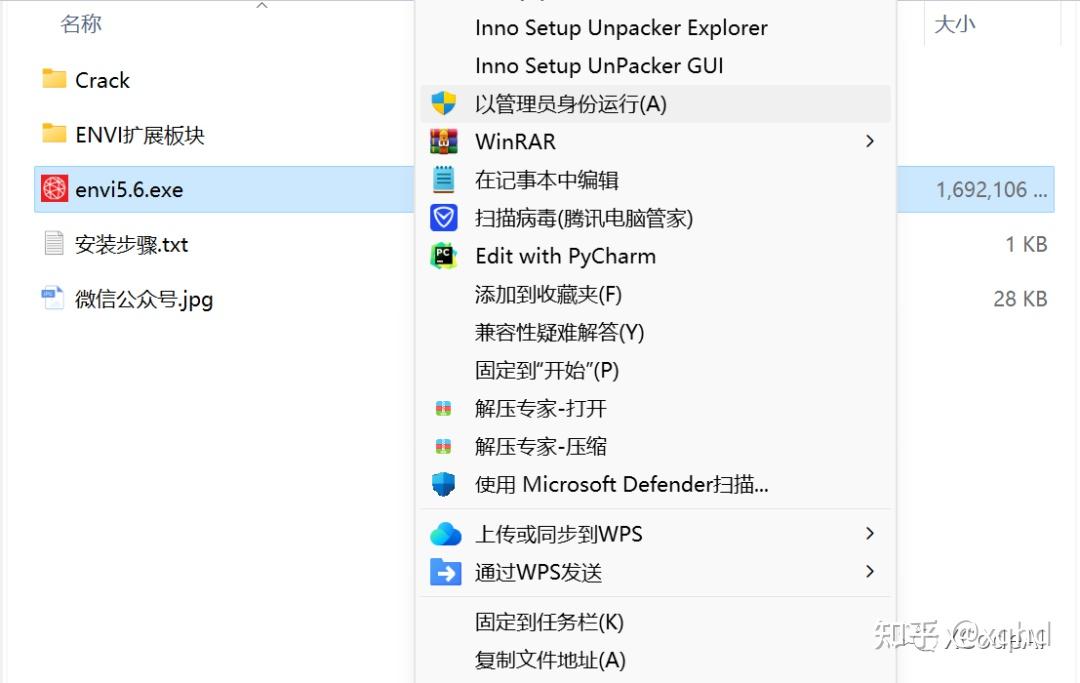This screenshot has width=1080, height=683.
Task: Sort files by the 名称 column header
Action: pos(81,23)
